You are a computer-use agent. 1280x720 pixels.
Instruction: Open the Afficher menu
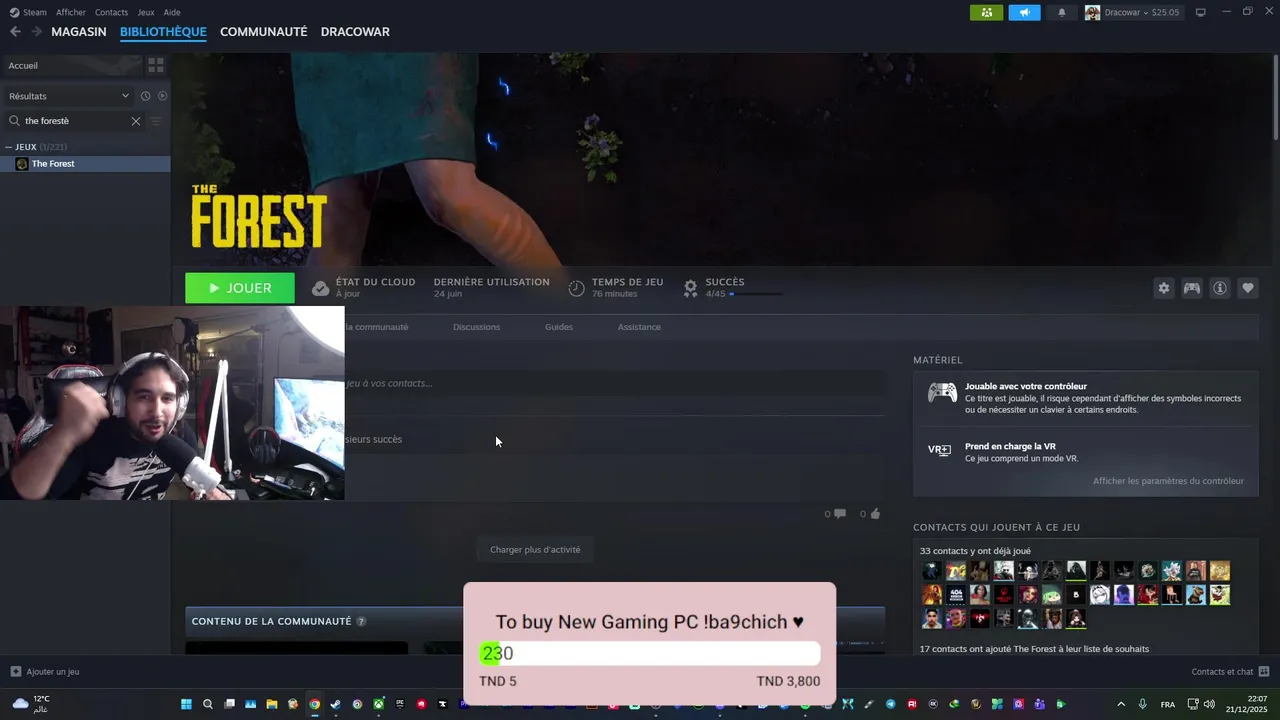coord(71,12)
